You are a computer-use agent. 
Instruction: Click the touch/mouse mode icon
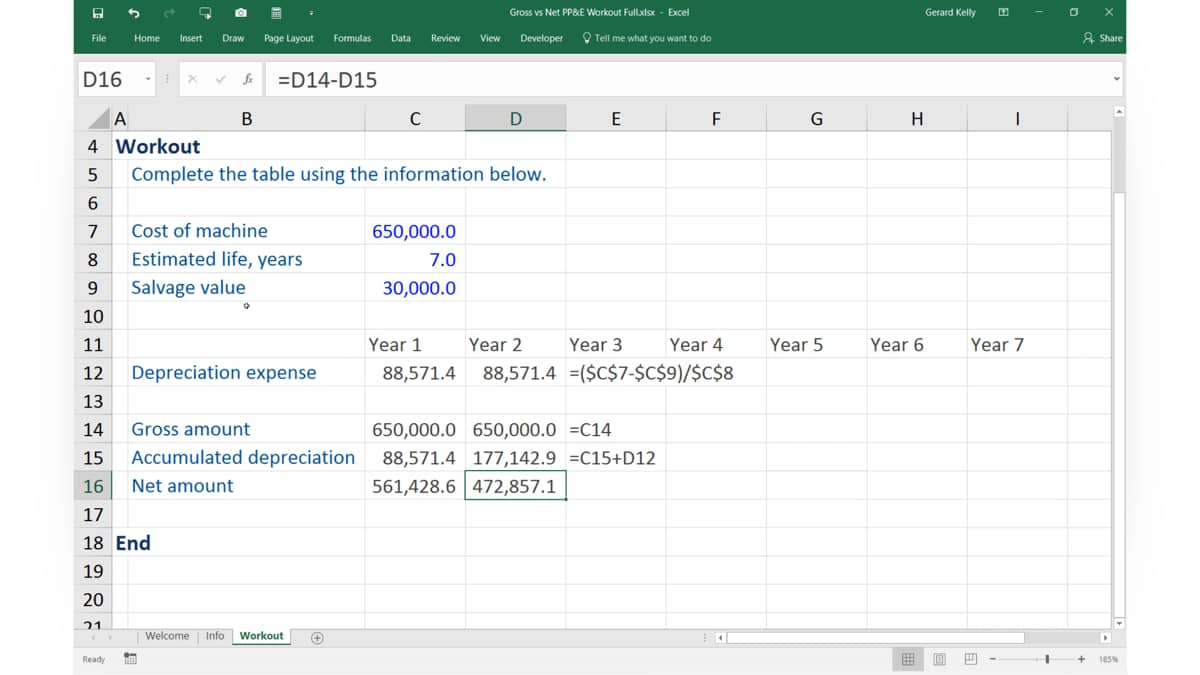[x=205, y=13]
